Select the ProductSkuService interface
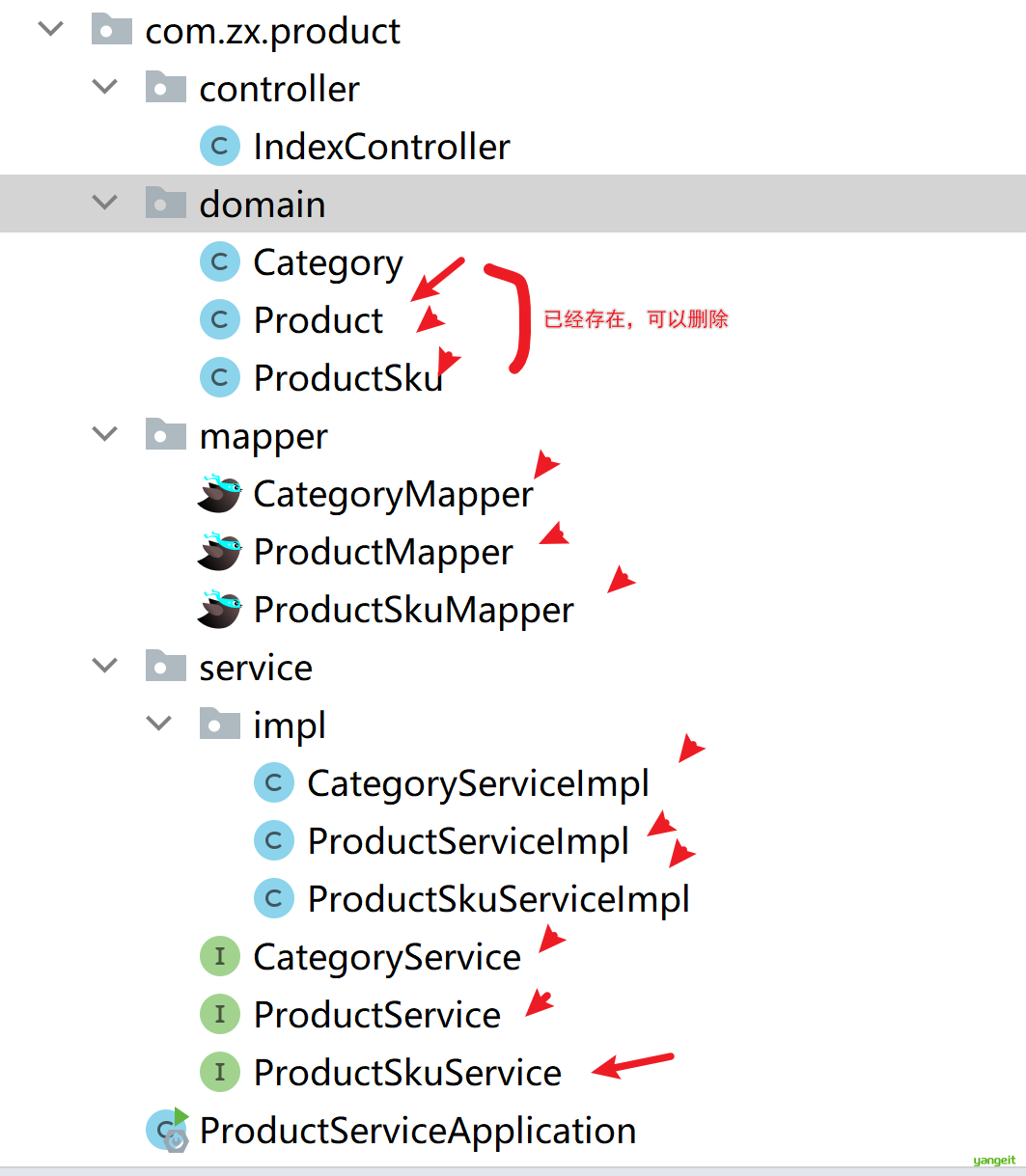The height and width of the screenshot is (1176, 1026). click(407, 1073)
